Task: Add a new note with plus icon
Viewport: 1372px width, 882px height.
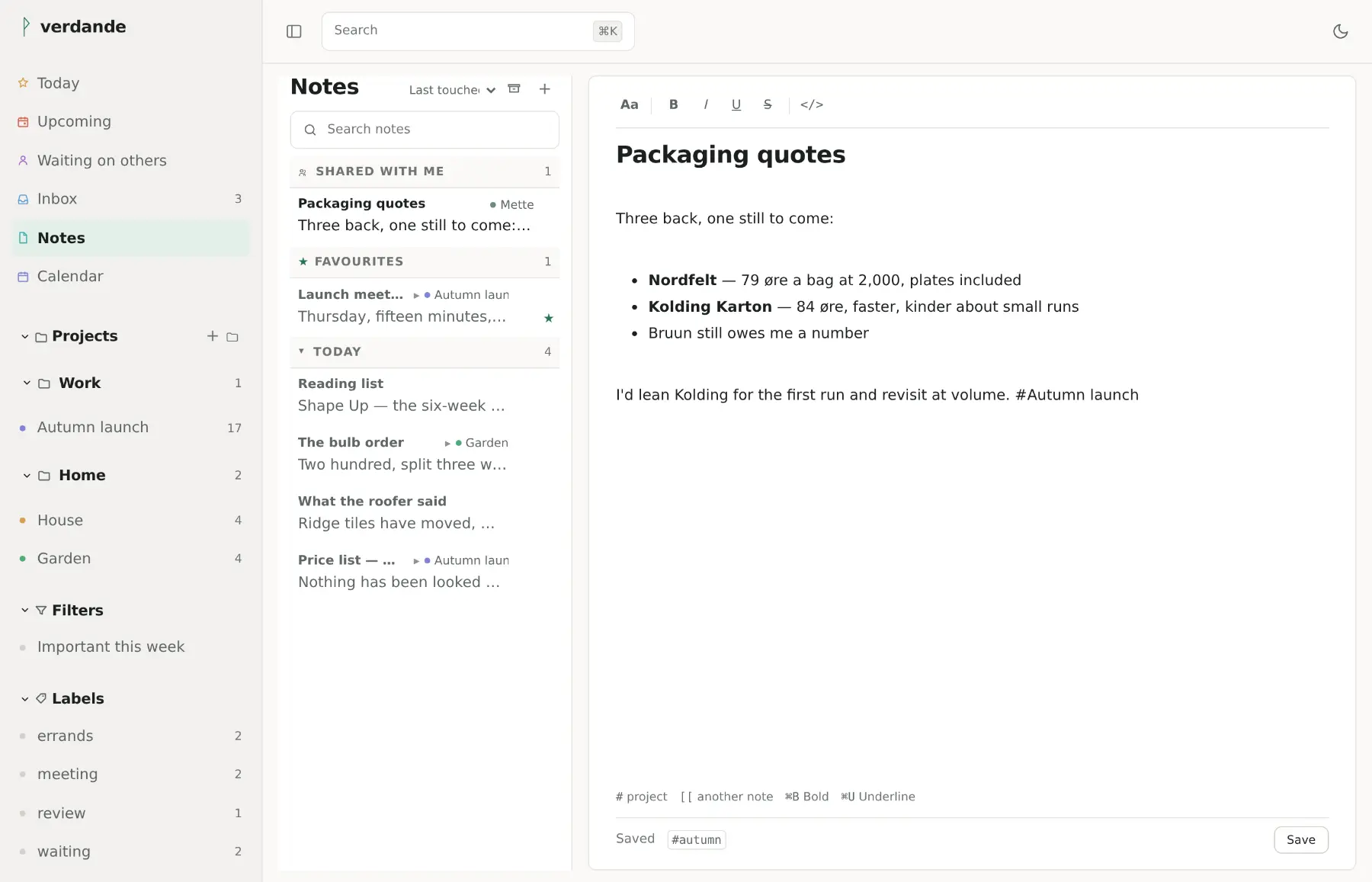Action: click(x=545, y=89)
